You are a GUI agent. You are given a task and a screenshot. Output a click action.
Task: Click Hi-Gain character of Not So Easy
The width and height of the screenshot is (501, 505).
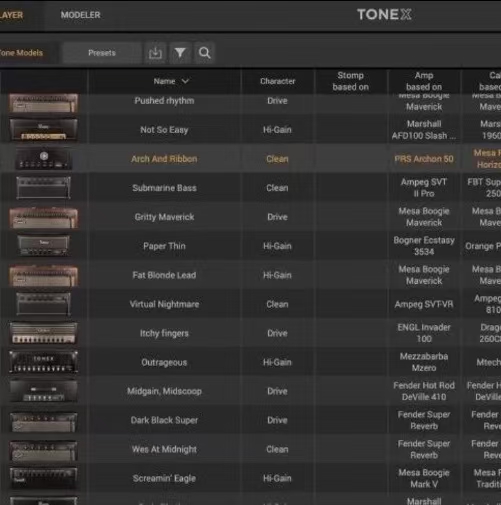coord(277,130)
